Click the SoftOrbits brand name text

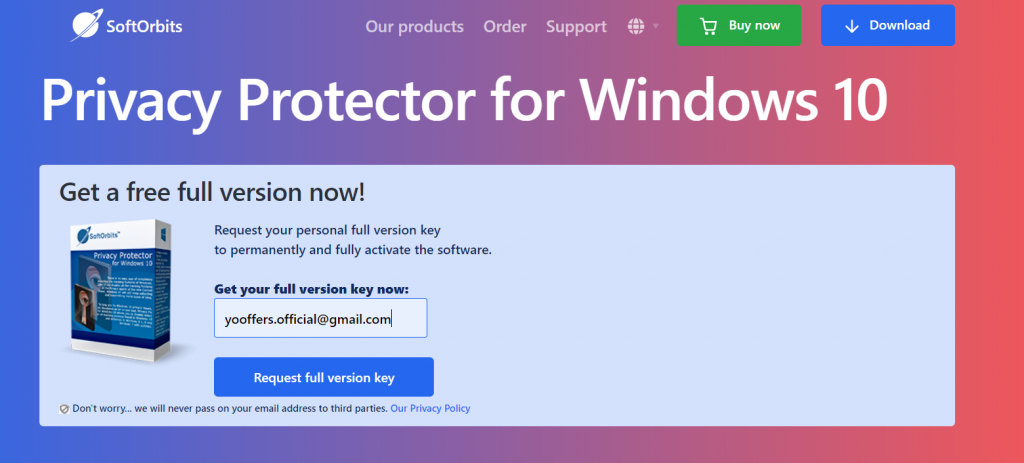pos(144,27)
